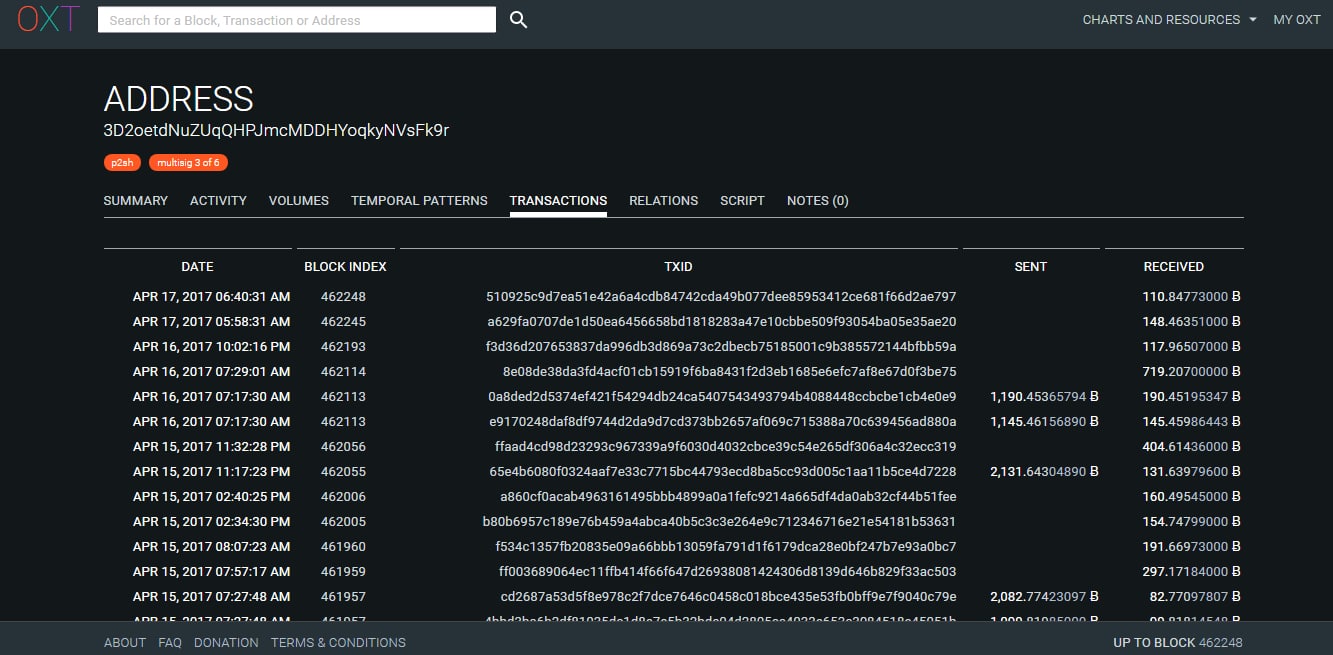Click the magnifying glass search icon
Viewport: 1333px width, 655px height.
pyautogui.click(x=518, y=20)
